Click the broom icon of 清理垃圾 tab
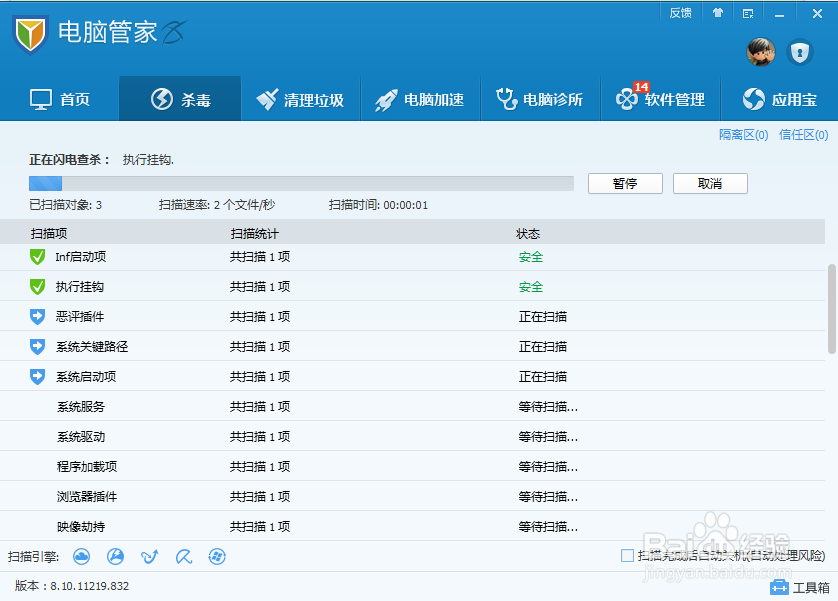The height and width of the screenshot is (601, 838). pos(267,99)
